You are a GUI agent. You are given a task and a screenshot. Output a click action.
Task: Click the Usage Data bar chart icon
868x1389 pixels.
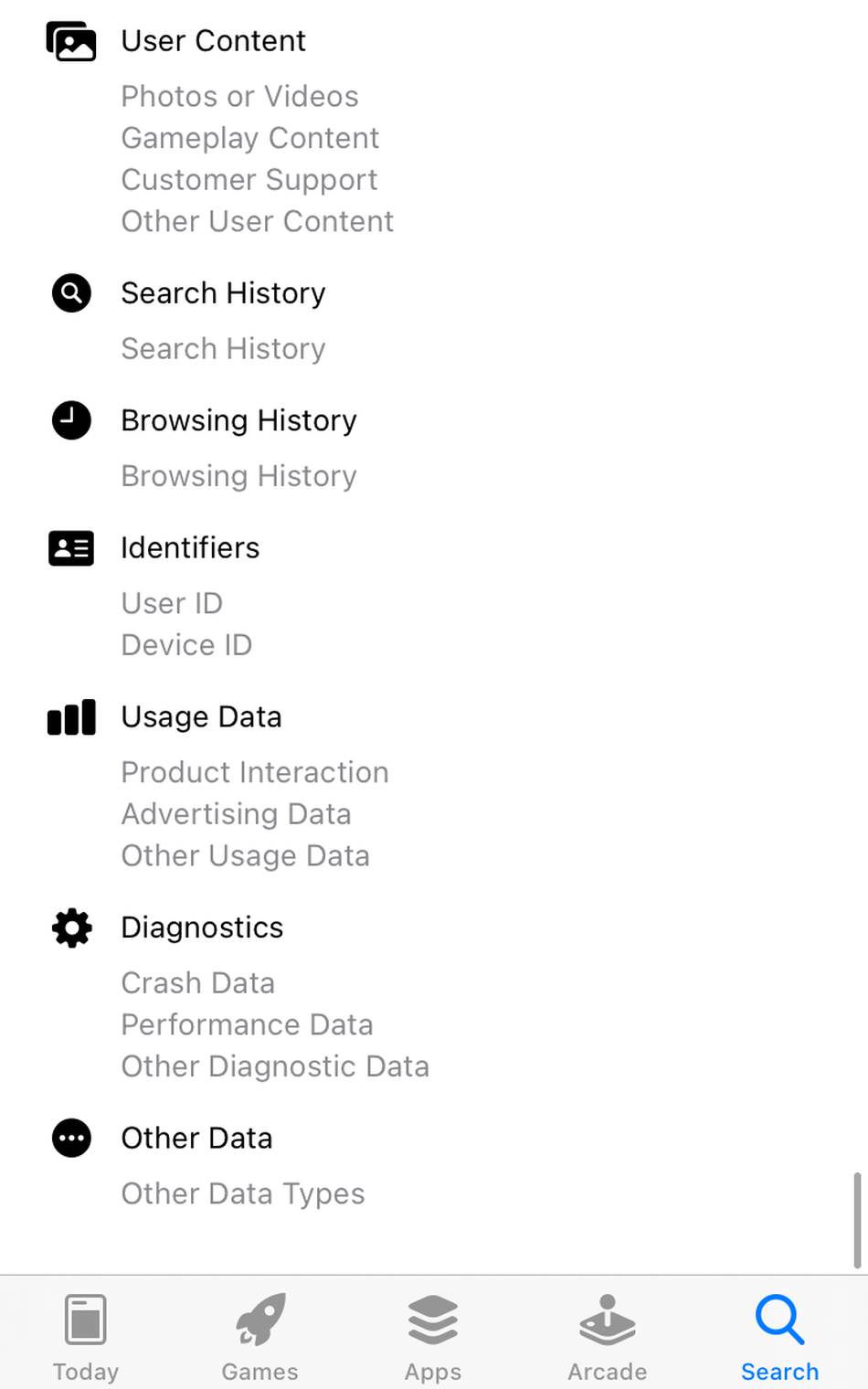point(71,717)
